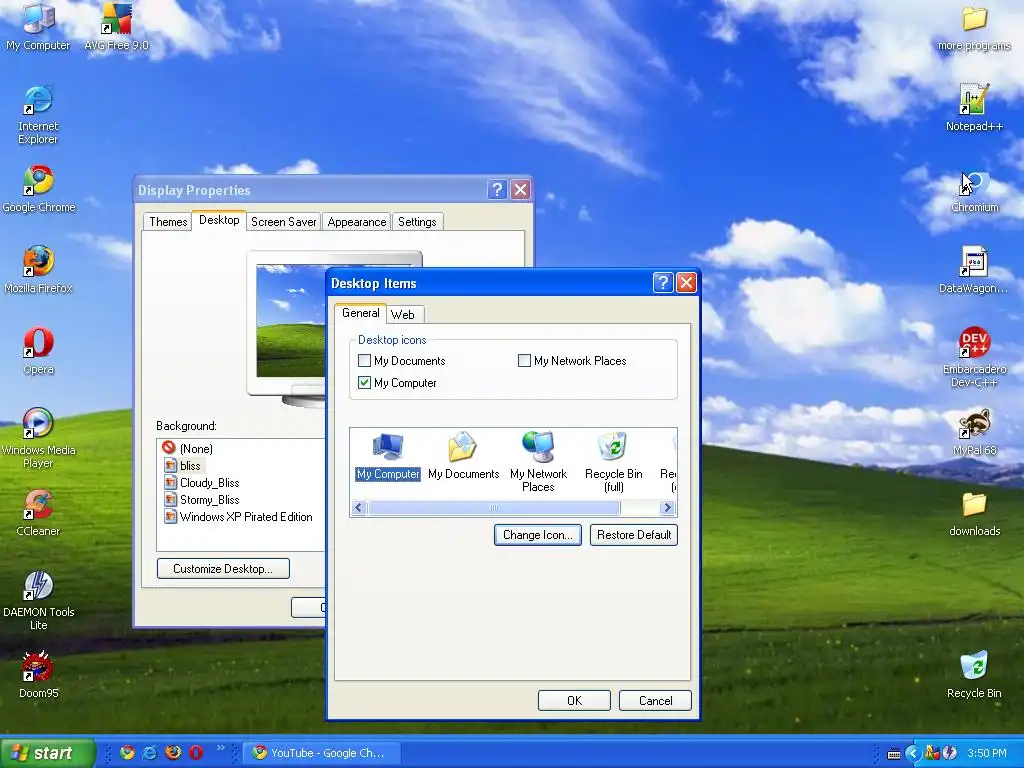Click Display Properties help question button
The height and width of the screenshot is (768, 1024).
click(x=496, y=189)
